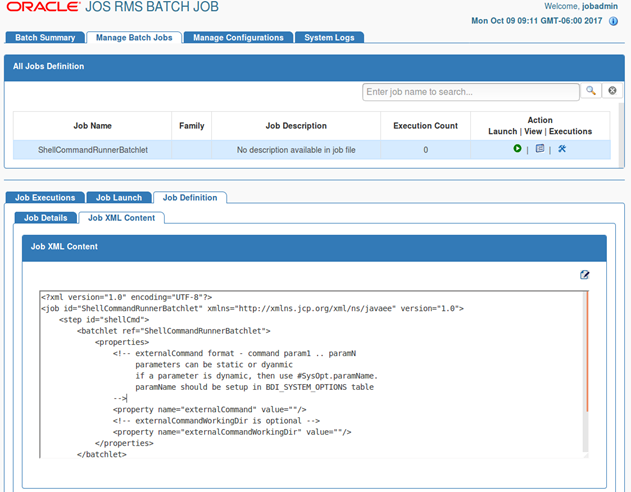Click 'No description available in job file' cell

(296, 150)
